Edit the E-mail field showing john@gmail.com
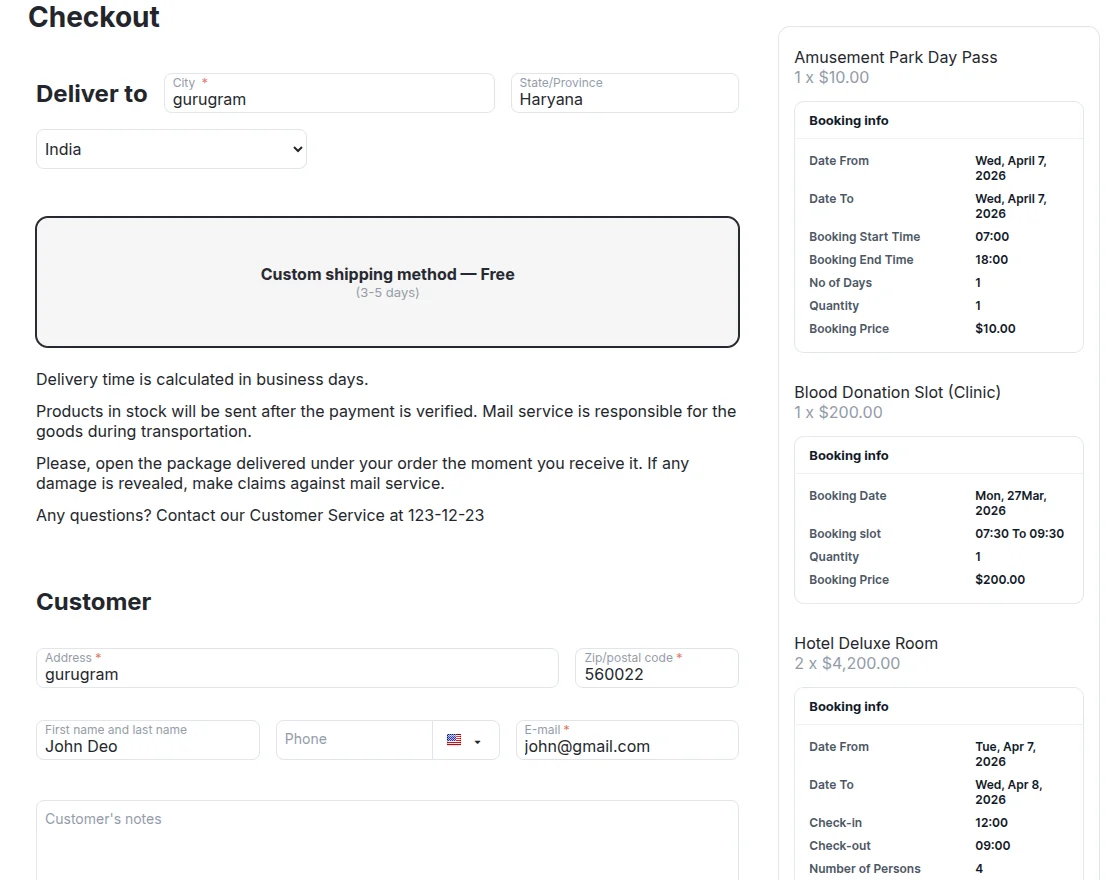The width and height of the screenshot is (1120, 880). click(627, 746)
